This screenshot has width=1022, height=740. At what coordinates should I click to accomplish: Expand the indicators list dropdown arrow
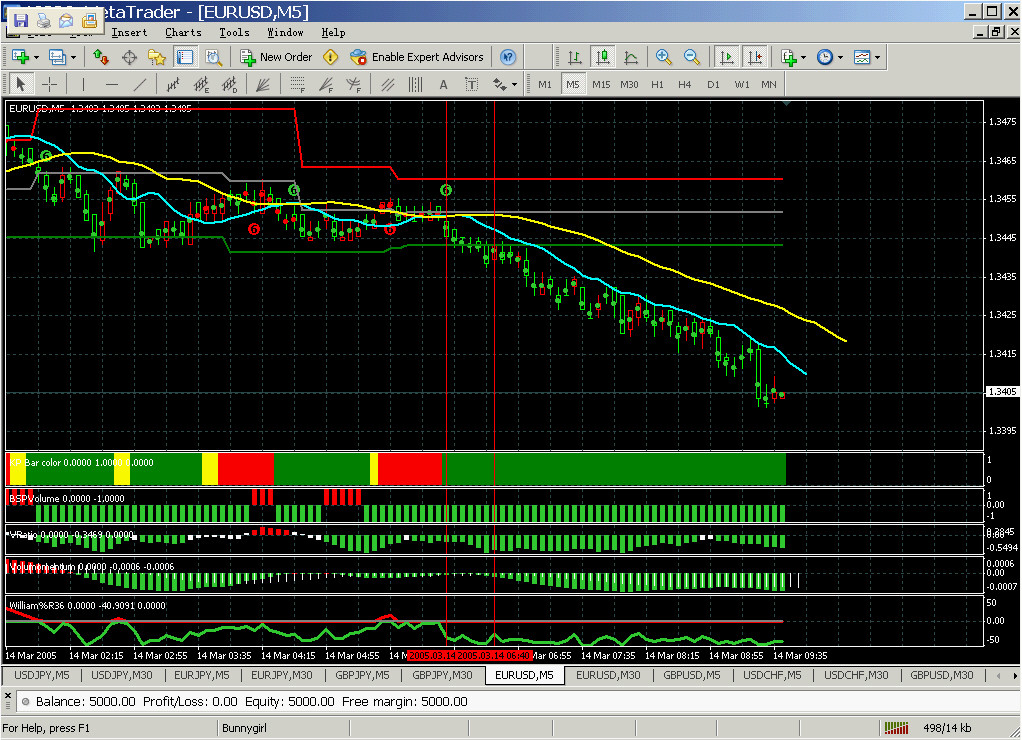803,57
